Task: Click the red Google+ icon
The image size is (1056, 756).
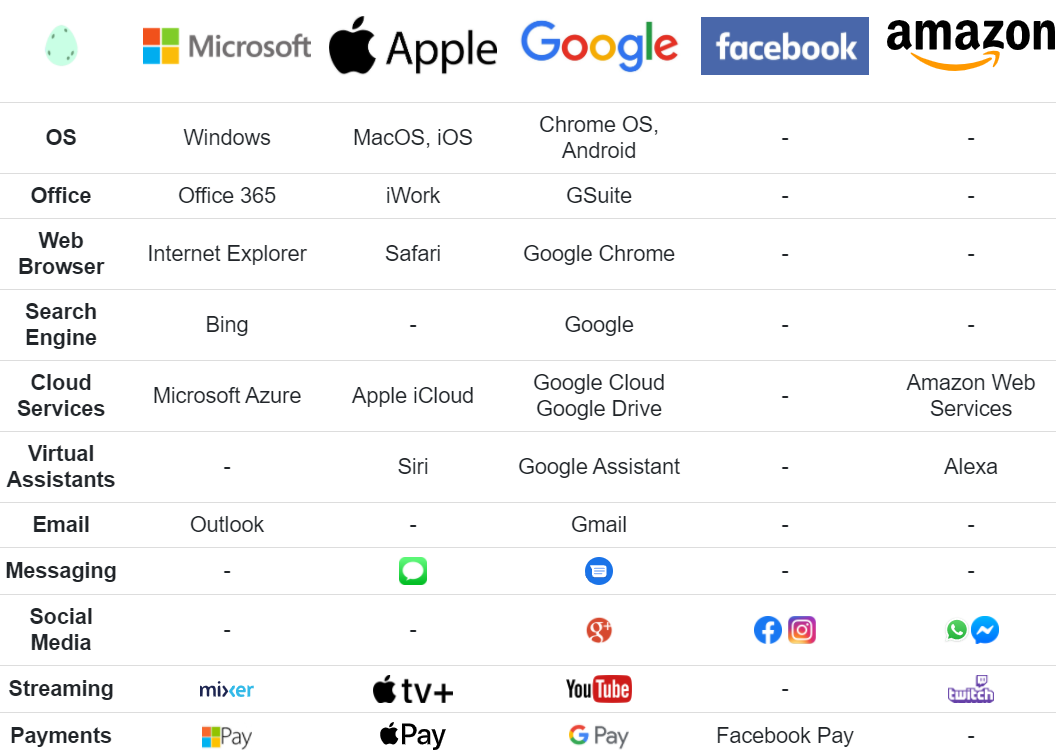Action: tap(599, 630)
